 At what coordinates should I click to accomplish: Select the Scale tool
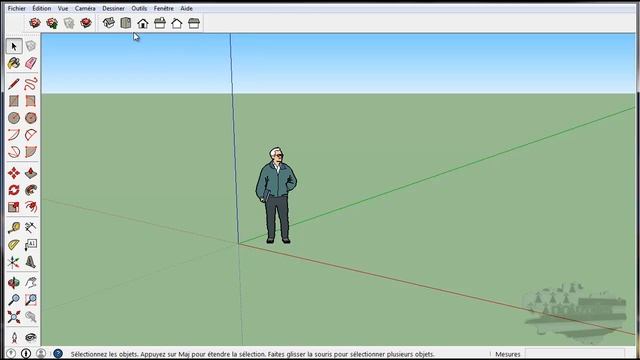click(14, 207)
